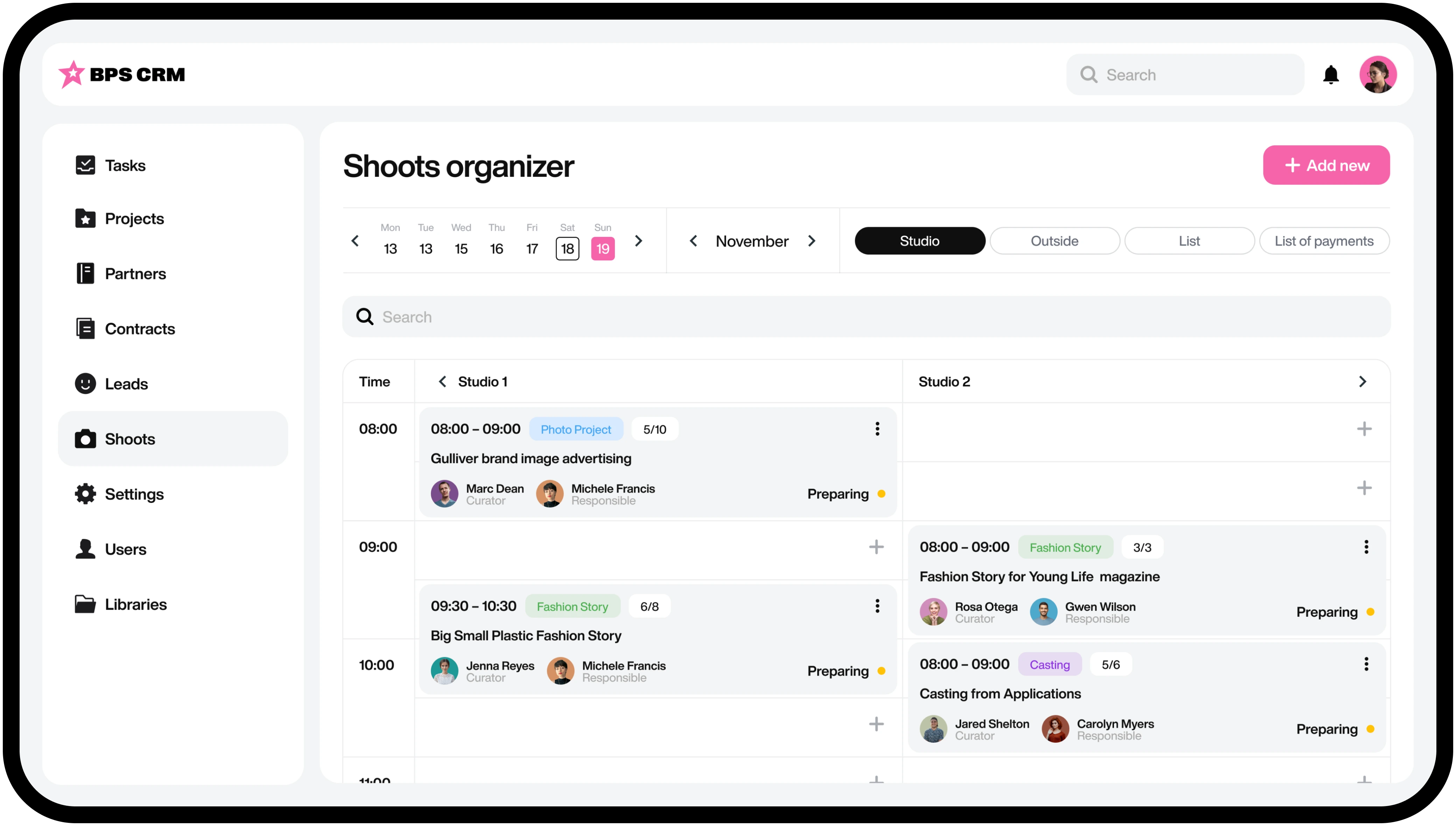Open Leads in the sidebar
Screen dimensions: 1456x826
[x=173, y=384]
